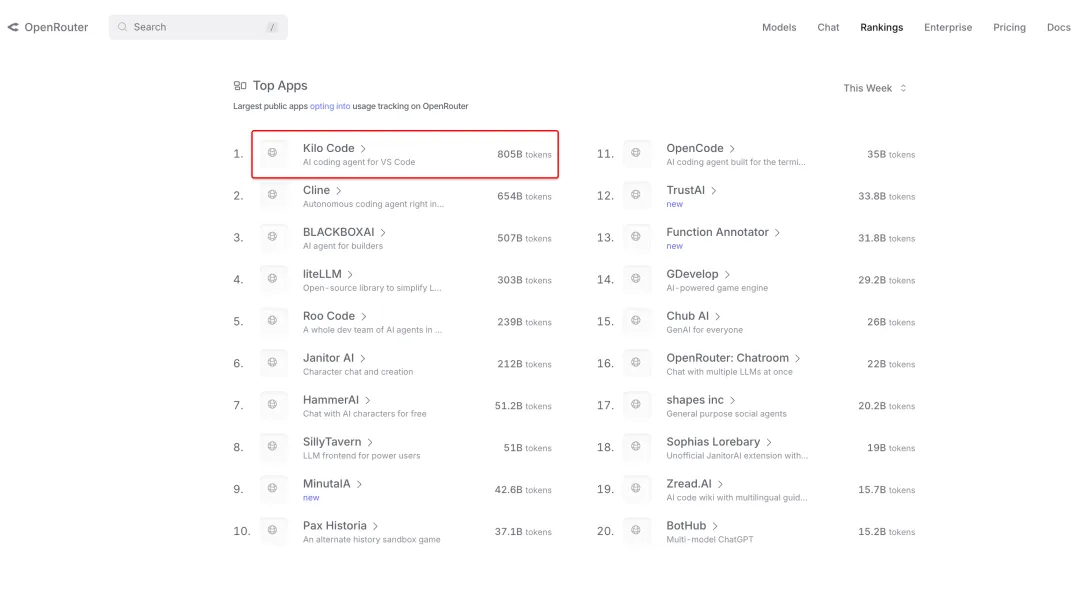Click the chevron beside Roo Code

tap(364, 317)
